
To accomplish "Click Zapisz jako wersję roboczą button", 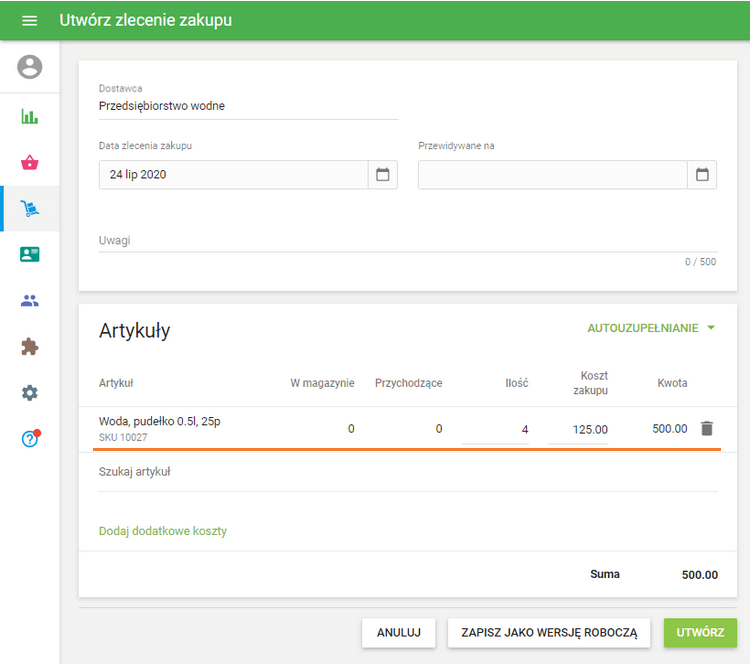I will click(549, 633).
